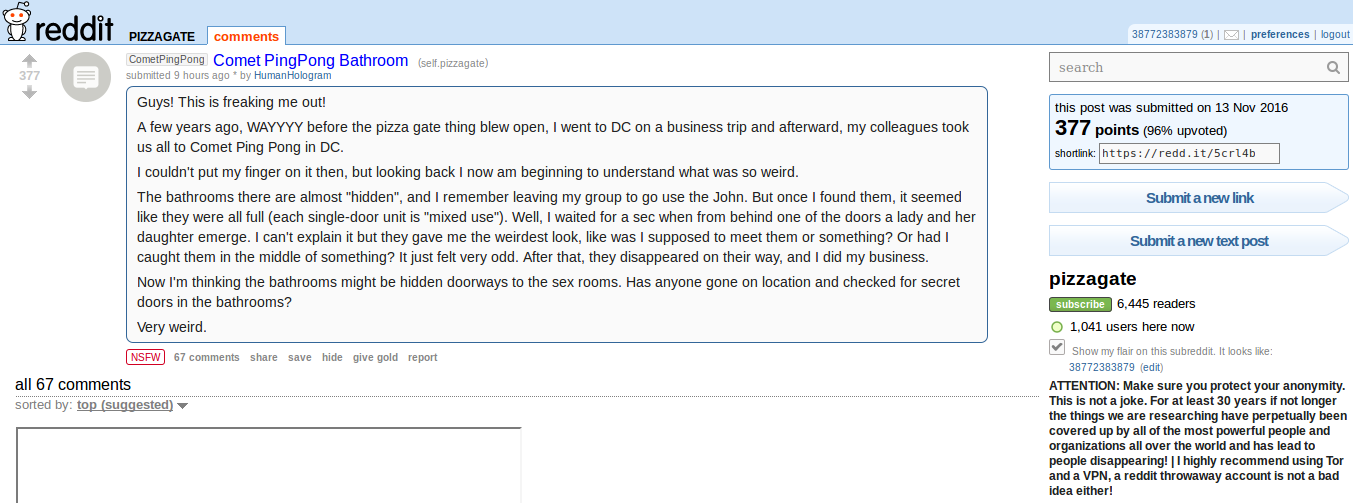Click the reddit alien logo

point(19,22)
